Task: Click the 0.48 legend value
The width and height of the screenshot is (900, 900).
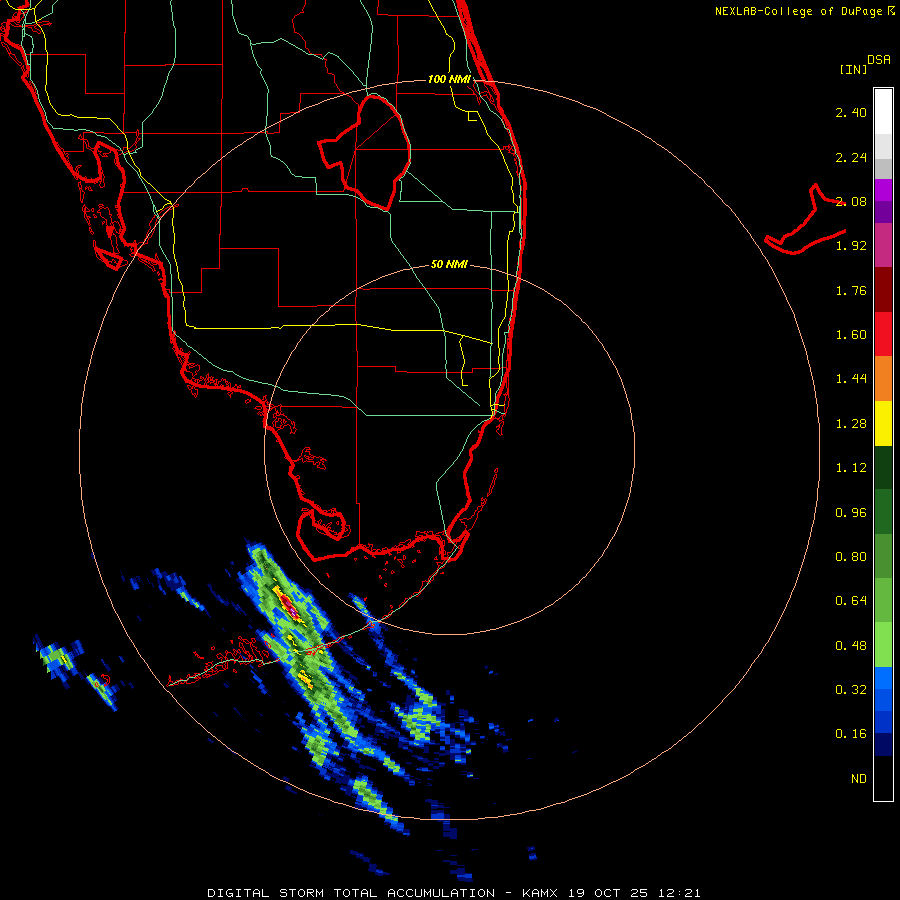Action: (x=851, y=646)
